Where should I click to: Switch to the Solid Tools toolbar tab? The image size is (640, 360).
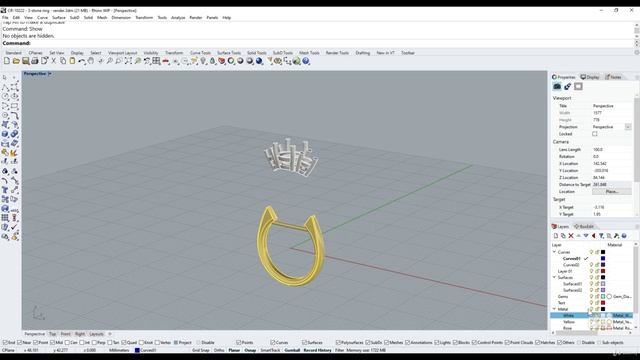tap(257, 53)
